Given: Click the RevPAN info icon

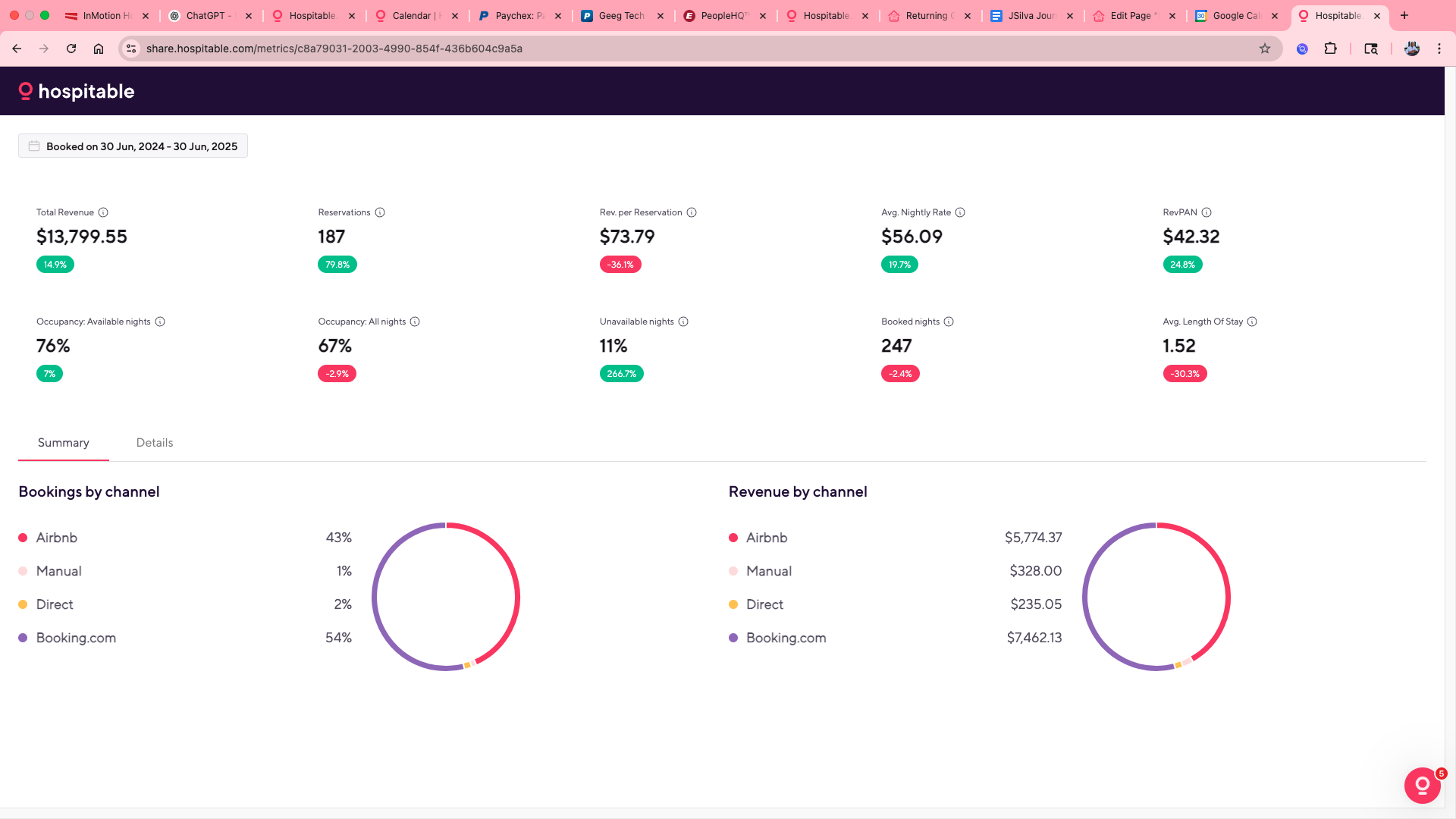Looking at the screenshot, I should pyautogui.click(x=1207, y=212).
